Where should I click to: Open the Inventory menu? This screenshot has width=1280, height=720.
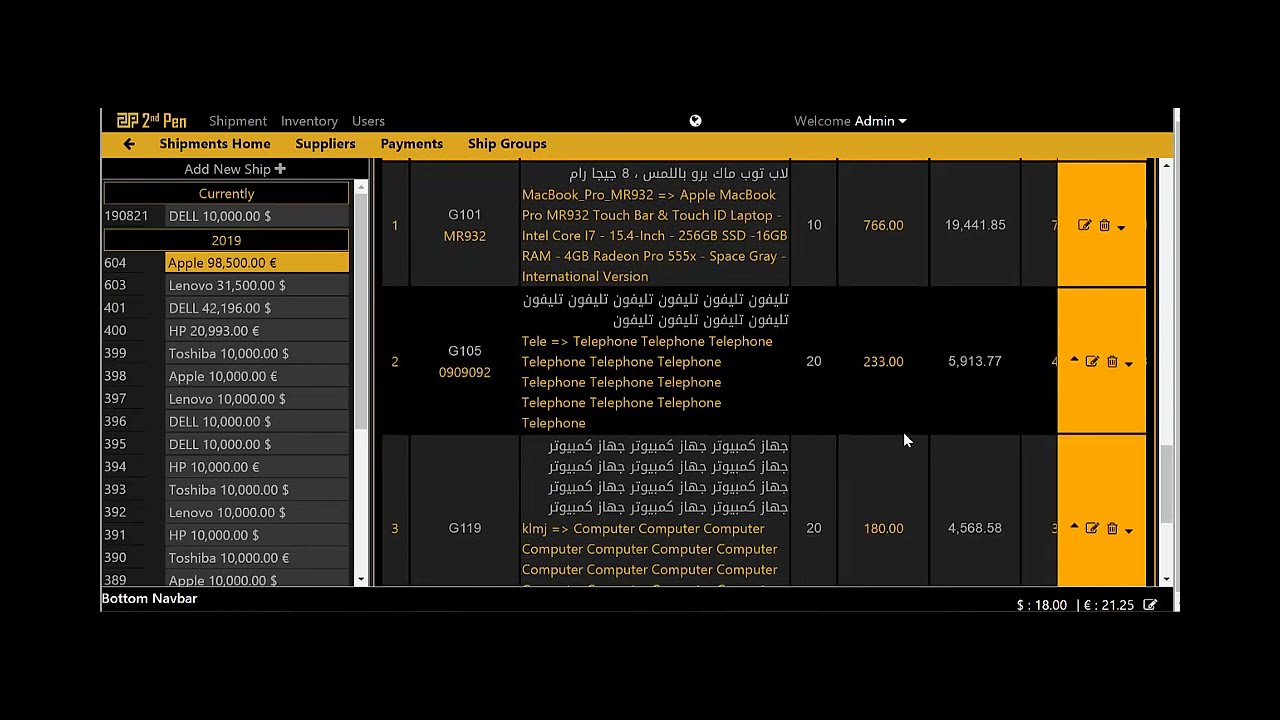(x=309, y=121)
